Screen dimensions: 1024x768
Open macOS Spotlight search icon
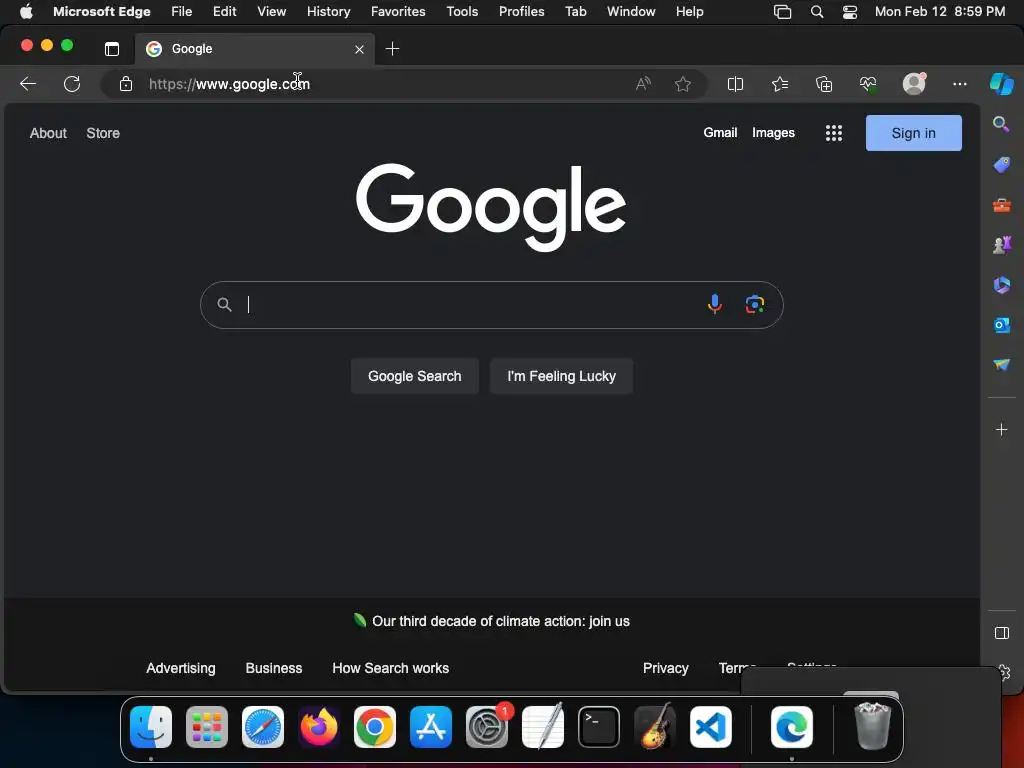click(x=816, y=12)
